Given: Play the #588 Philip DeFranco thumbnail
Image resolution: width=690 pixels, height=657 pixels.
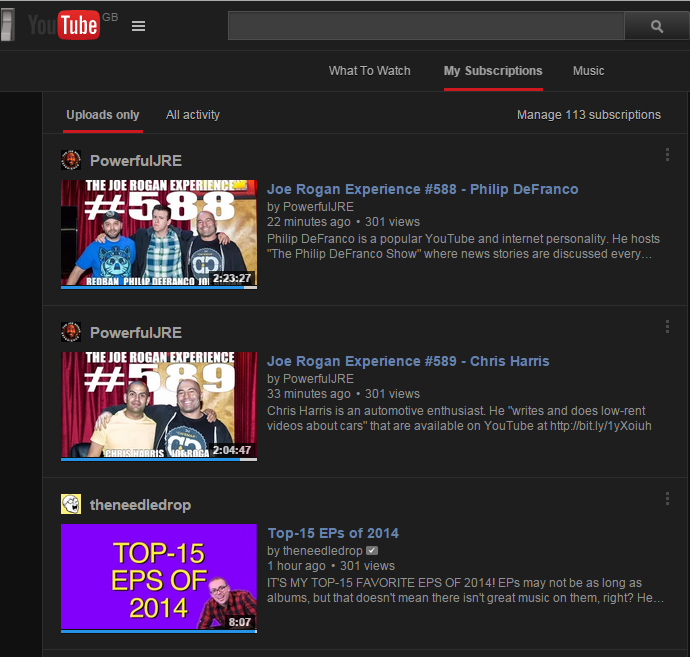Looking at the screenshot, I should coord(159,233).
